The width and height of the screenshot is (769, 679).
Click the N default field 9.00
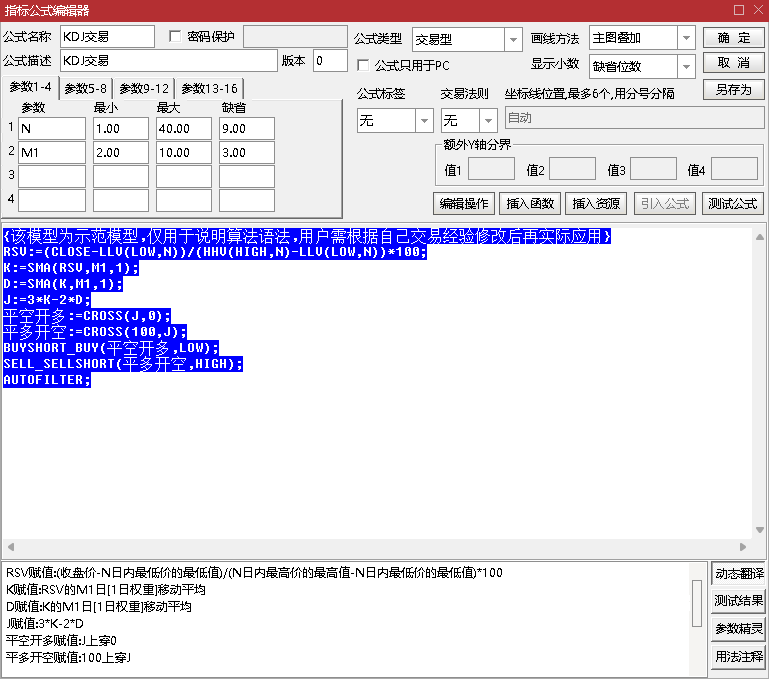point(247,129)
